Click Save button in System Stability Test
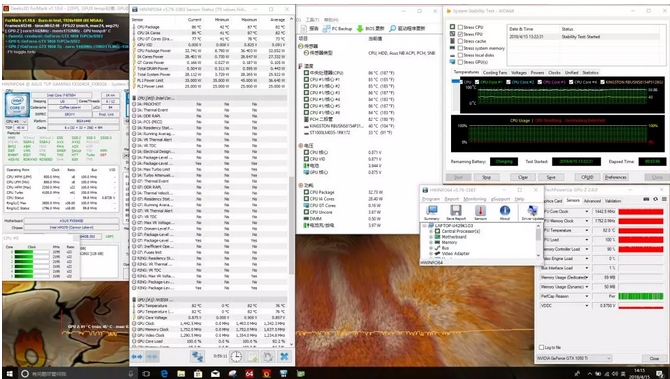Image resolution: width=670 pixels, height=379 pixels. (x=551, y=177)
